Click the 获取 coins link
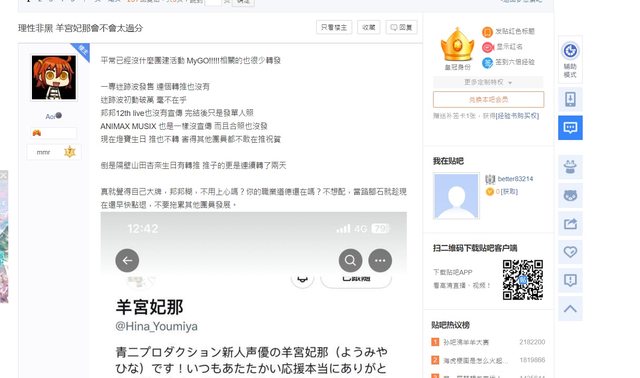The height and width of the screenshot is (378, 640). point(509,191)
